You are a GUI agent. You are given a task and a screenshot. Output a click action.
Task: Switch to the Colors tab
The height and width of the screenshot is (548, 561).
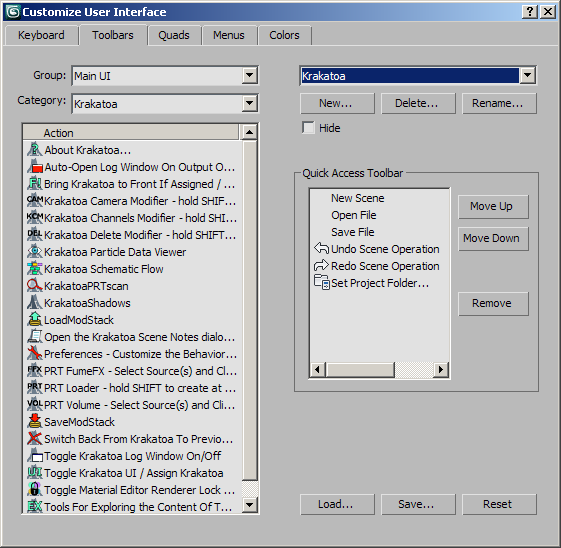pyautogui.click(x=284, y=35)
